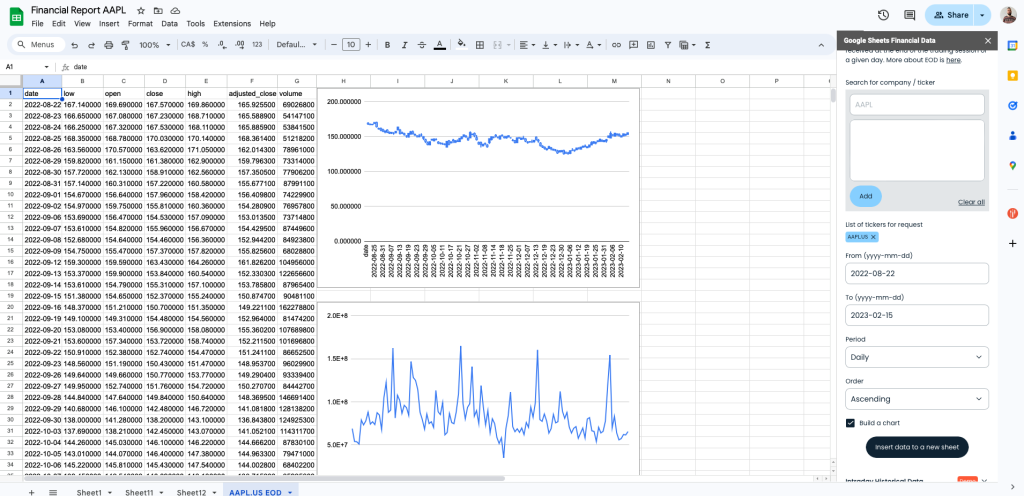Remove the AAPL.US ticker chip

click(873, 237)
